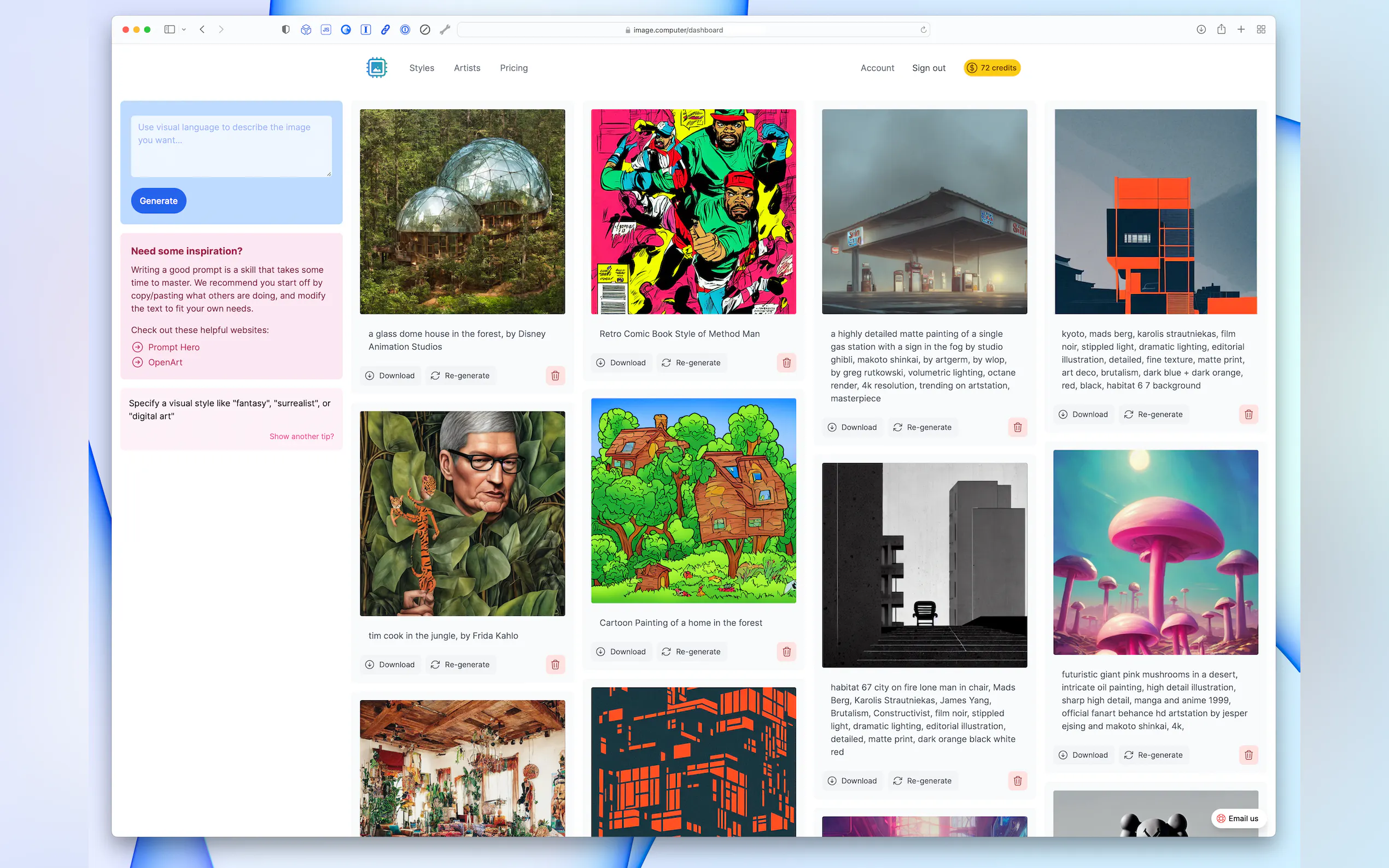Show Safari tab overview grid
The width and height of the screenshot is (1389, 868).
point(1261,30)
